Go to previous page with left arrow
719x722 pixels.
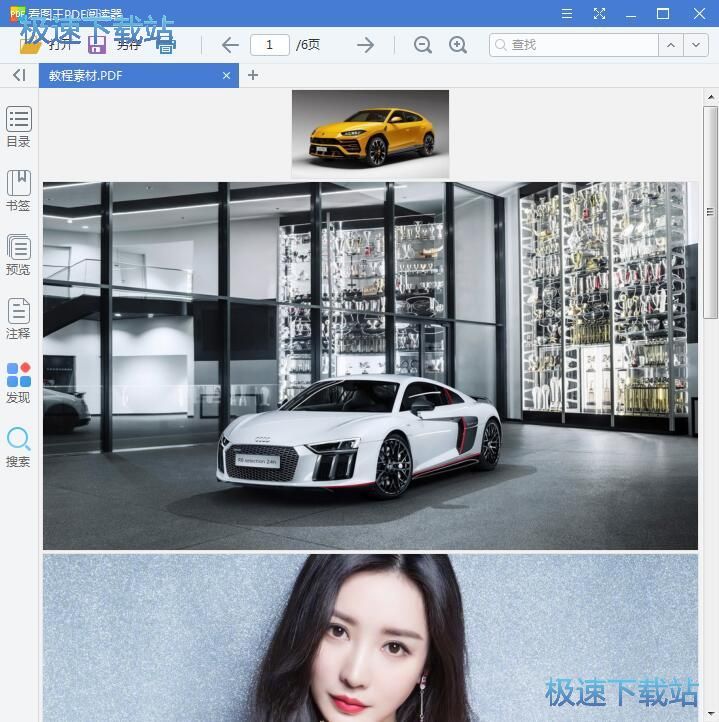pos(230,45)
